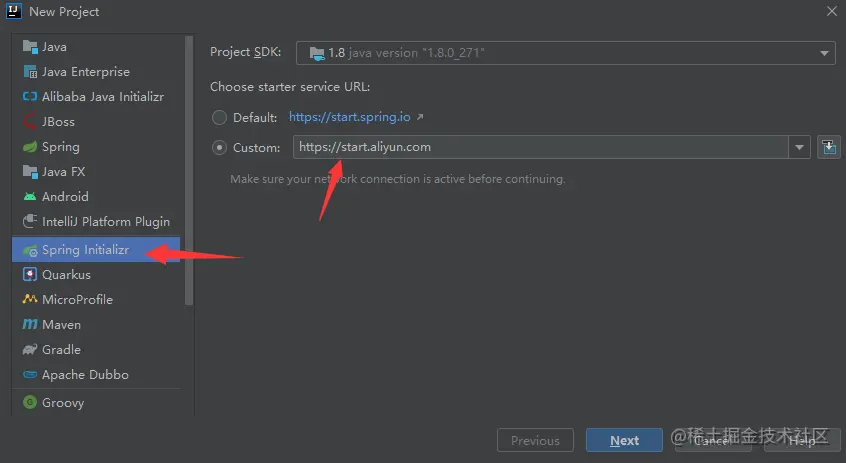This screenshot has height=463, width=846.
Task: Click the external link arrow after start.spring.io
Action: point(420,117)
